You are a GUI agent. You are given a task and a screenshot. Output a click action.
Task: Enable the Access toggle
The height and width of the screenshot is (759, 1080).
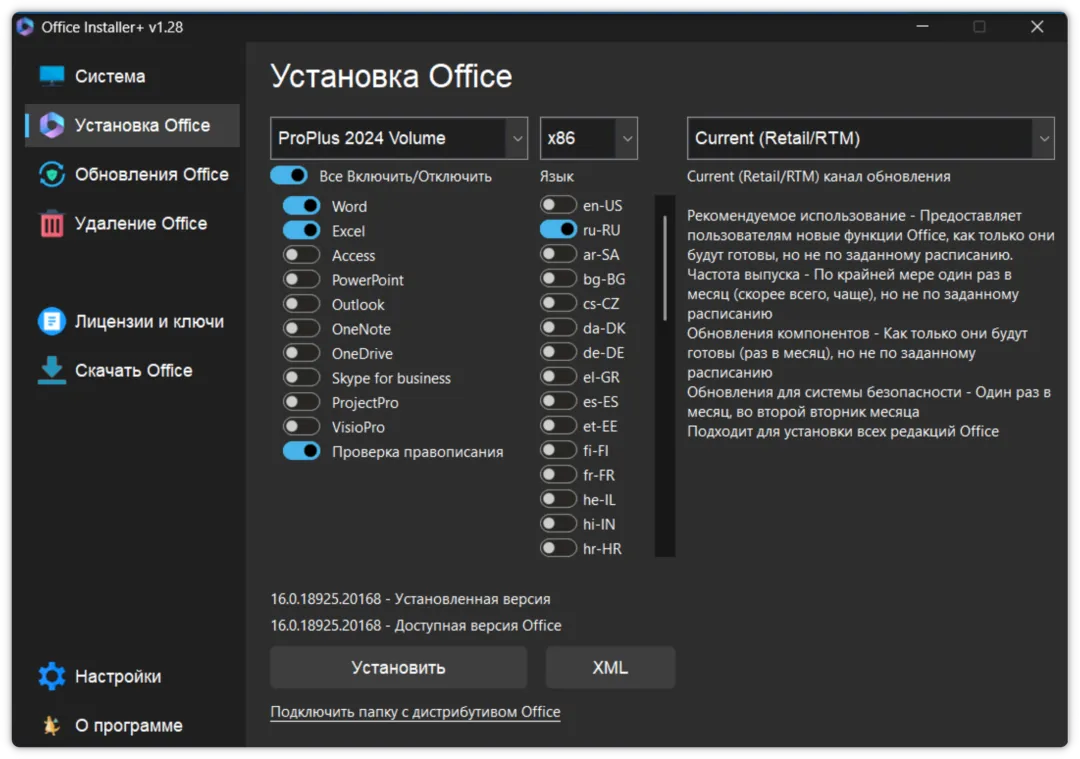(x=302, y=255)
